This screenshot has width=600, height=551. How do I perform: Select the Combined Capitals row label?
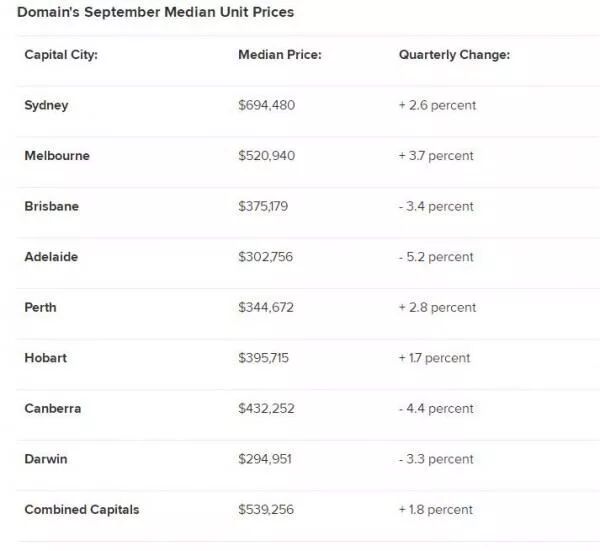pos(82,509)
